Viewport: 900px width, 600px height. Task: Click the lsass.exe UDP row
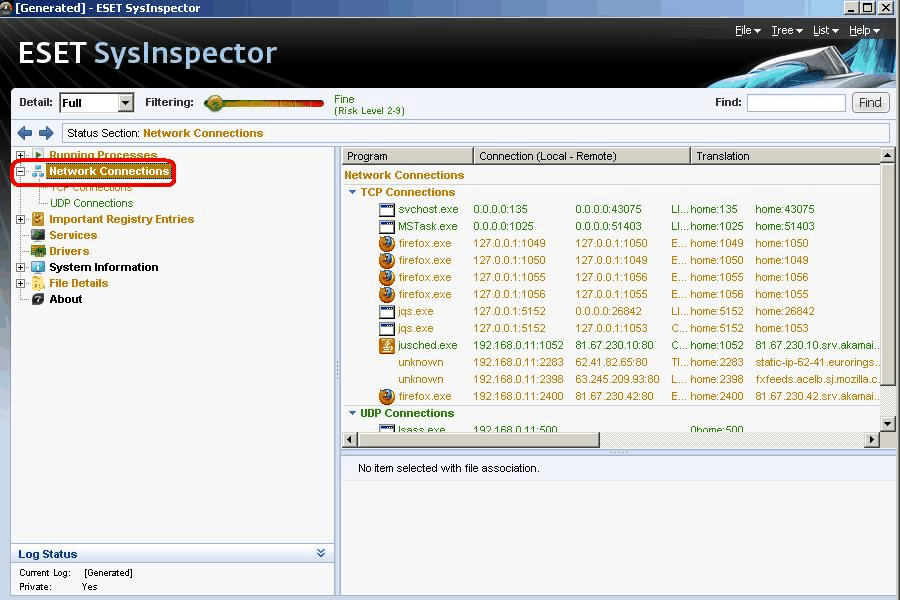(x=611, y=428)
